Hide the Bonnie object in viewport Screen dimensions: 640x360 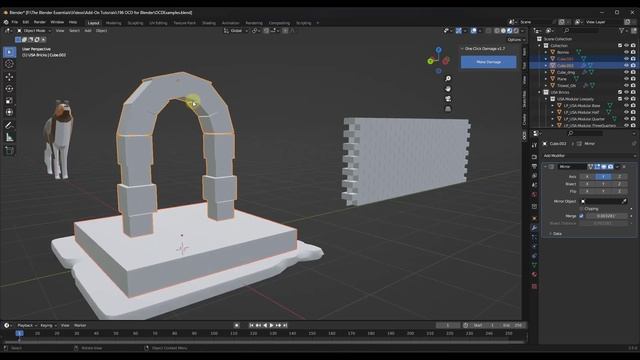(x=626, y=52)
